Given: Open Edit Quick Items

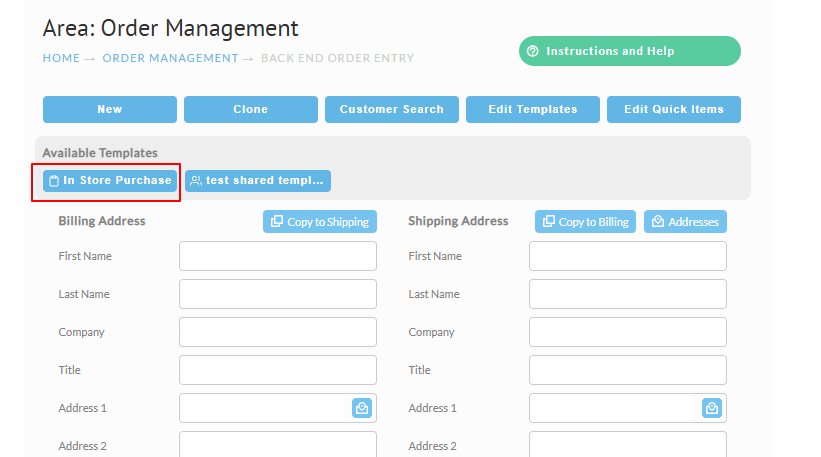Looking at the screenshot, I should click(673, 109).
